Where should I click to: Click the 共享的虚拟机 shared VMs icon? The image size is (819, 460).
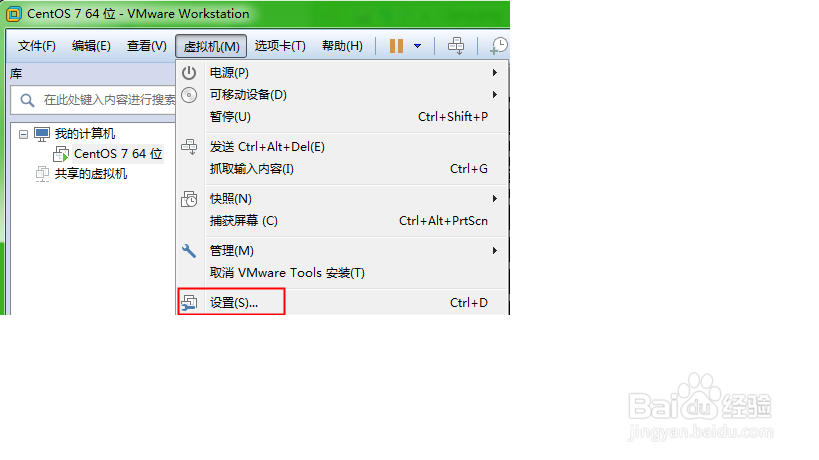click(42, 174)
